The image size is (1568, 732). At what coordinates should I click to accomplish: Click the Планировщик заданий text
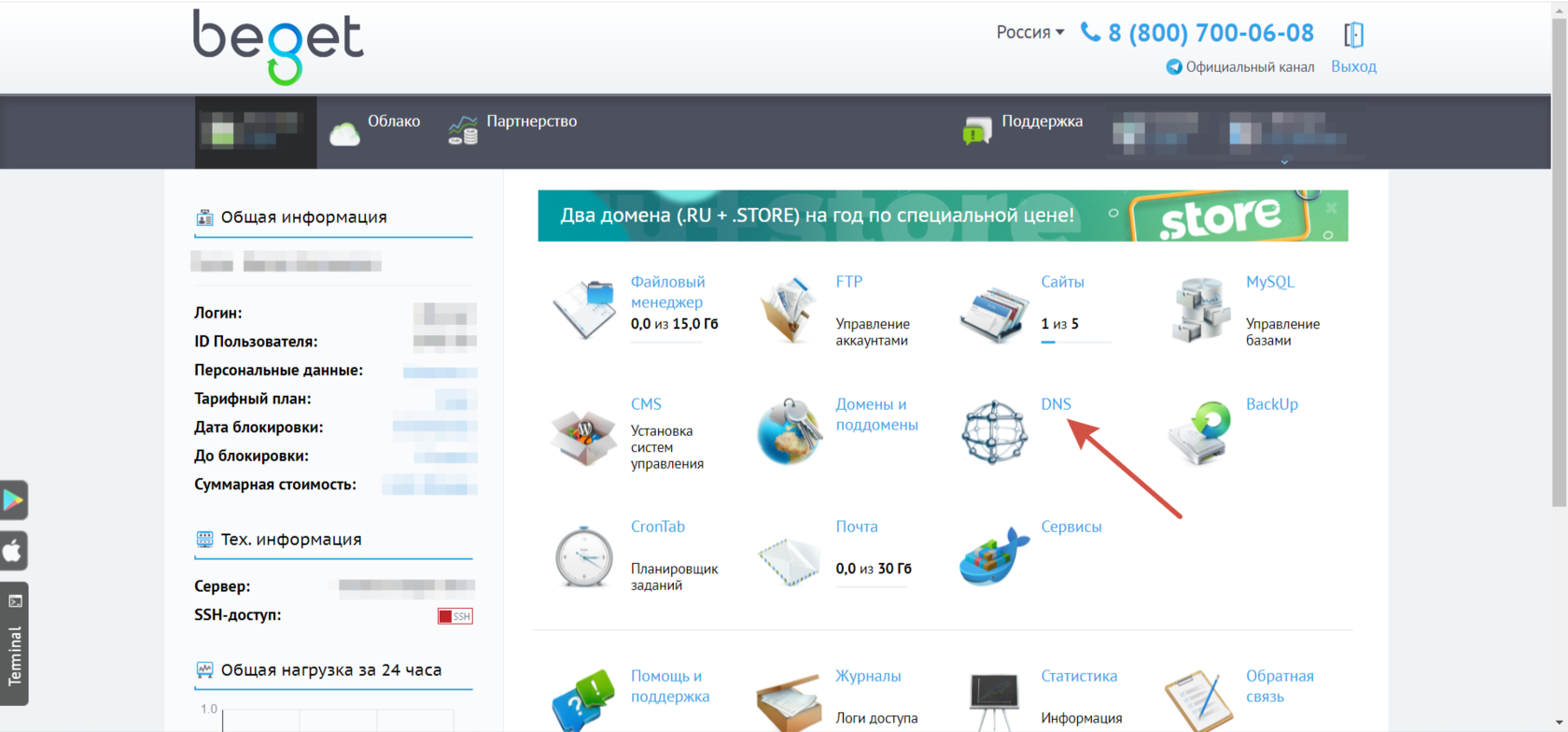point(674,577)
